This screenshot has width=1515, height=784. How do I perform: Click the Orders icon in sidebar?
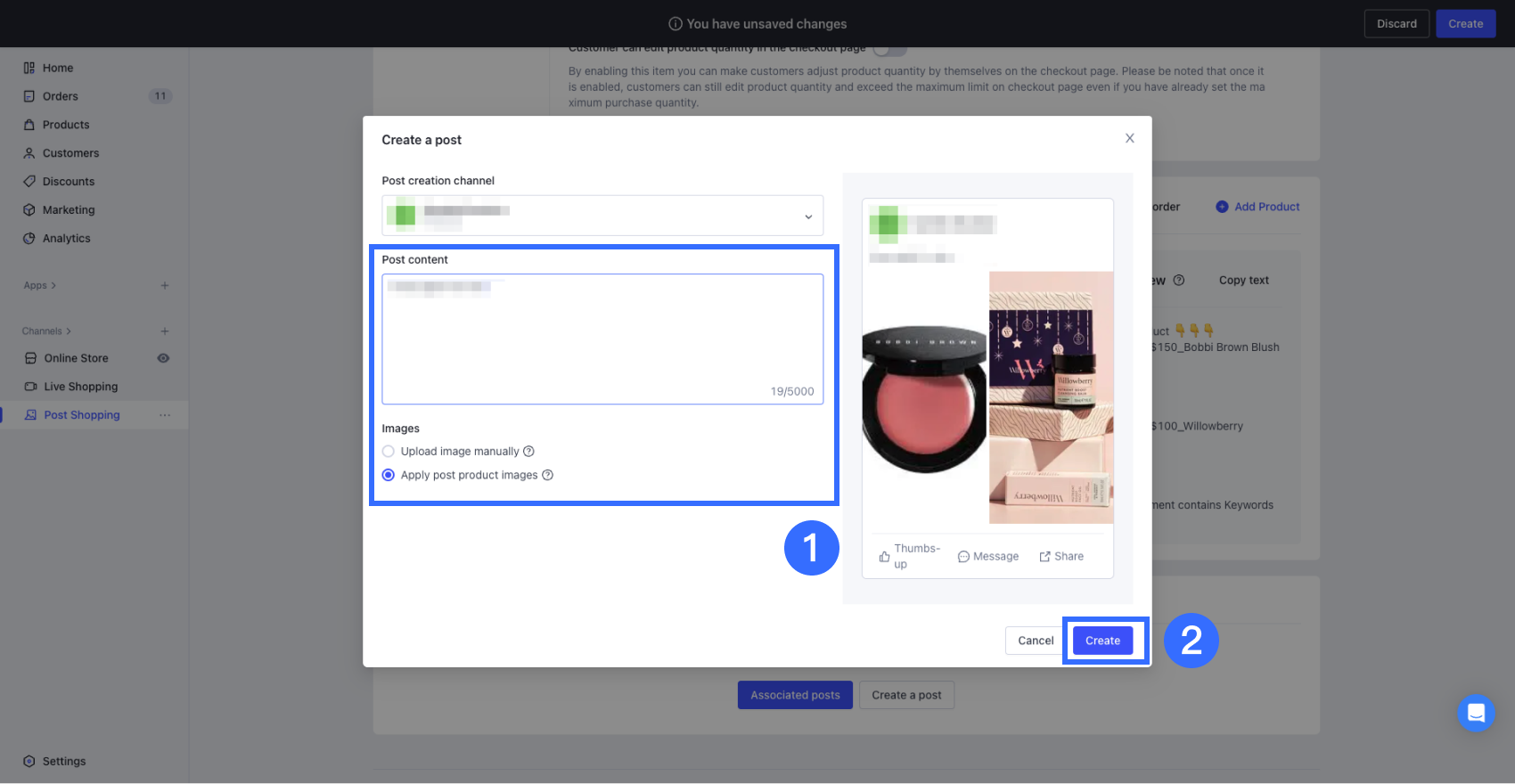pyautogui.click(x=29, y=96)
